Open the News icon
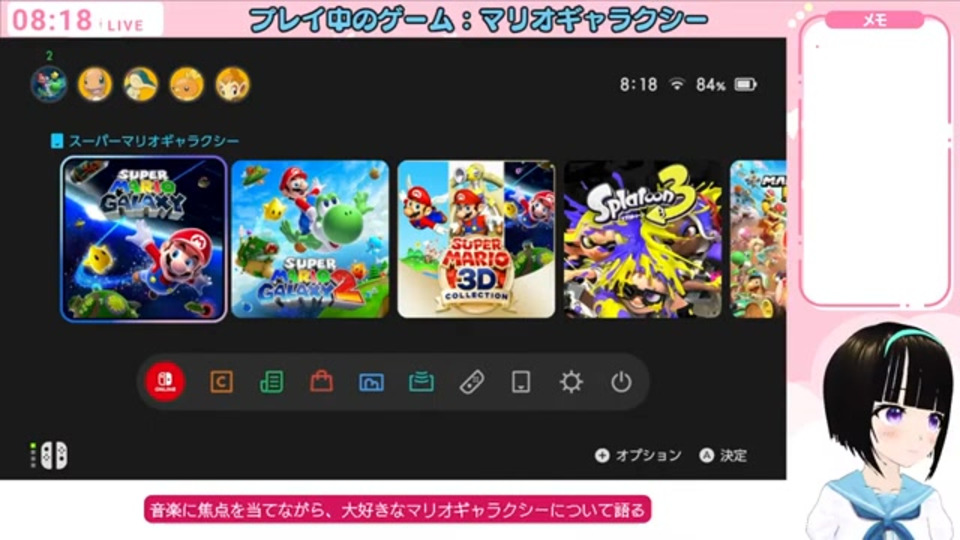 [271, 382]
